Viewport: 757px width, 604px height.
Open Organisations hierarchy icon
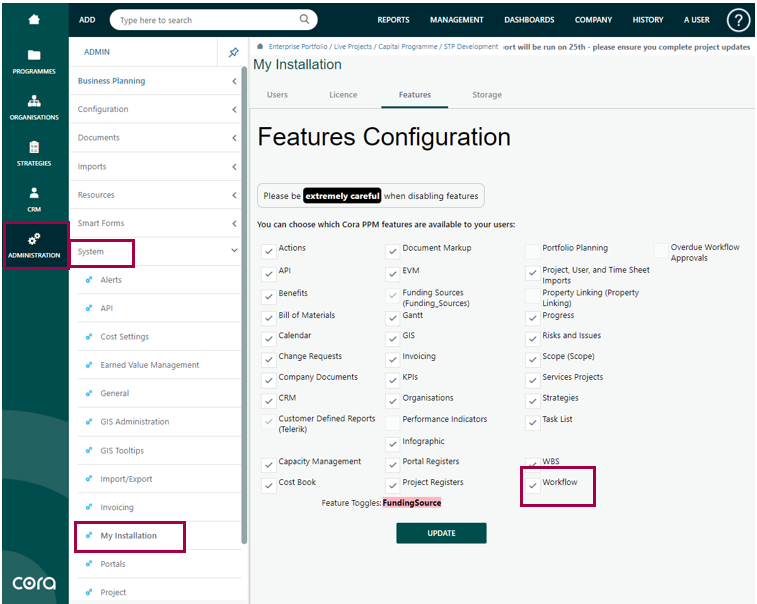[34, 101]
